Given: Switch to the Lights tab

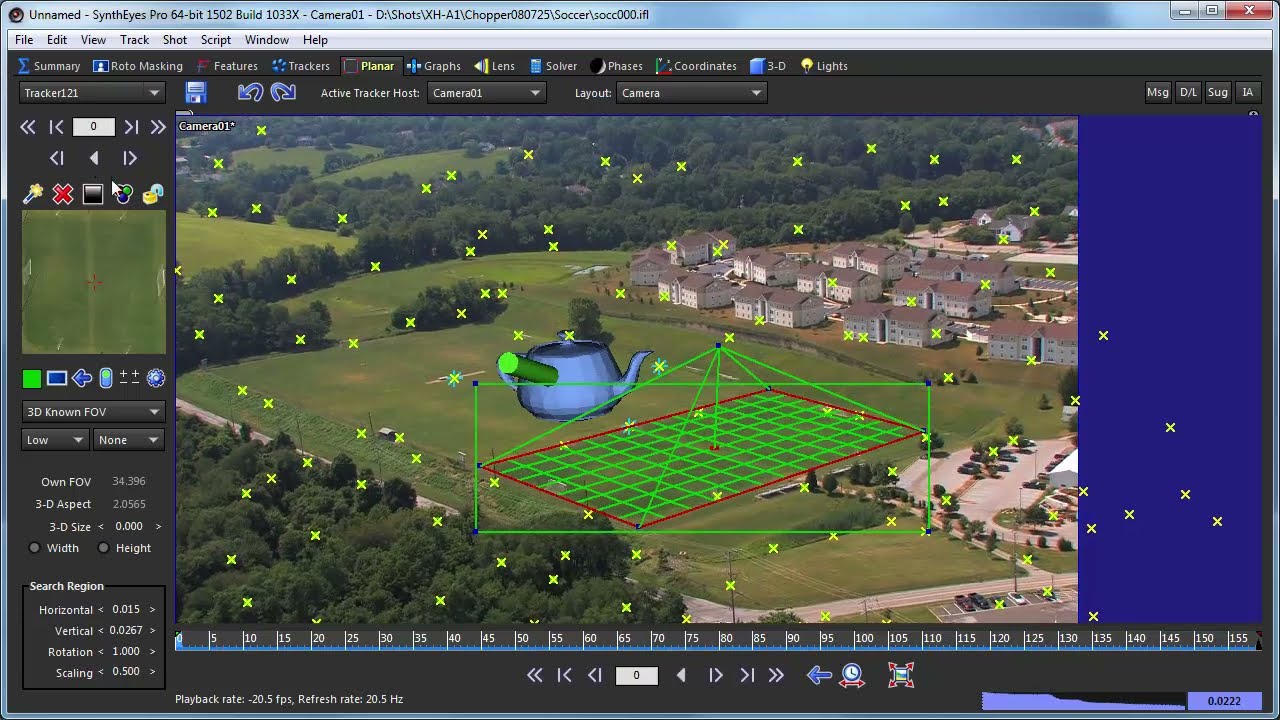Looking at the screenshot, I should [x=824, y=66].
